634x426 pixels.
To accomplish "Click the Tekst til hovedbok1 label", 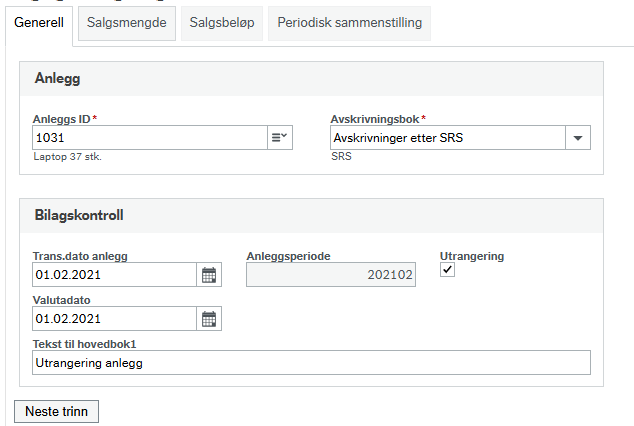I will pos(85,344).
